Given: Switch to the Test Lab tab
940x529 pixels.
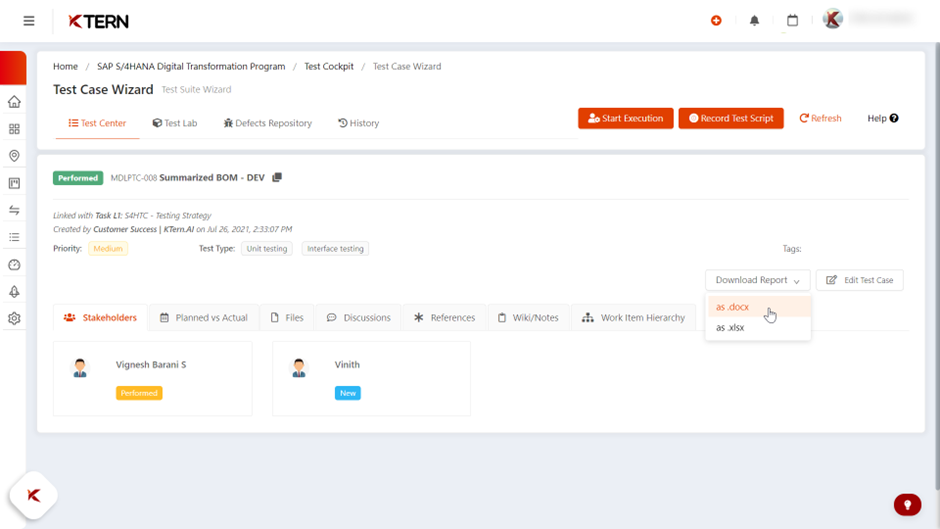Looking at the screenshot, I should pos(174,123).
